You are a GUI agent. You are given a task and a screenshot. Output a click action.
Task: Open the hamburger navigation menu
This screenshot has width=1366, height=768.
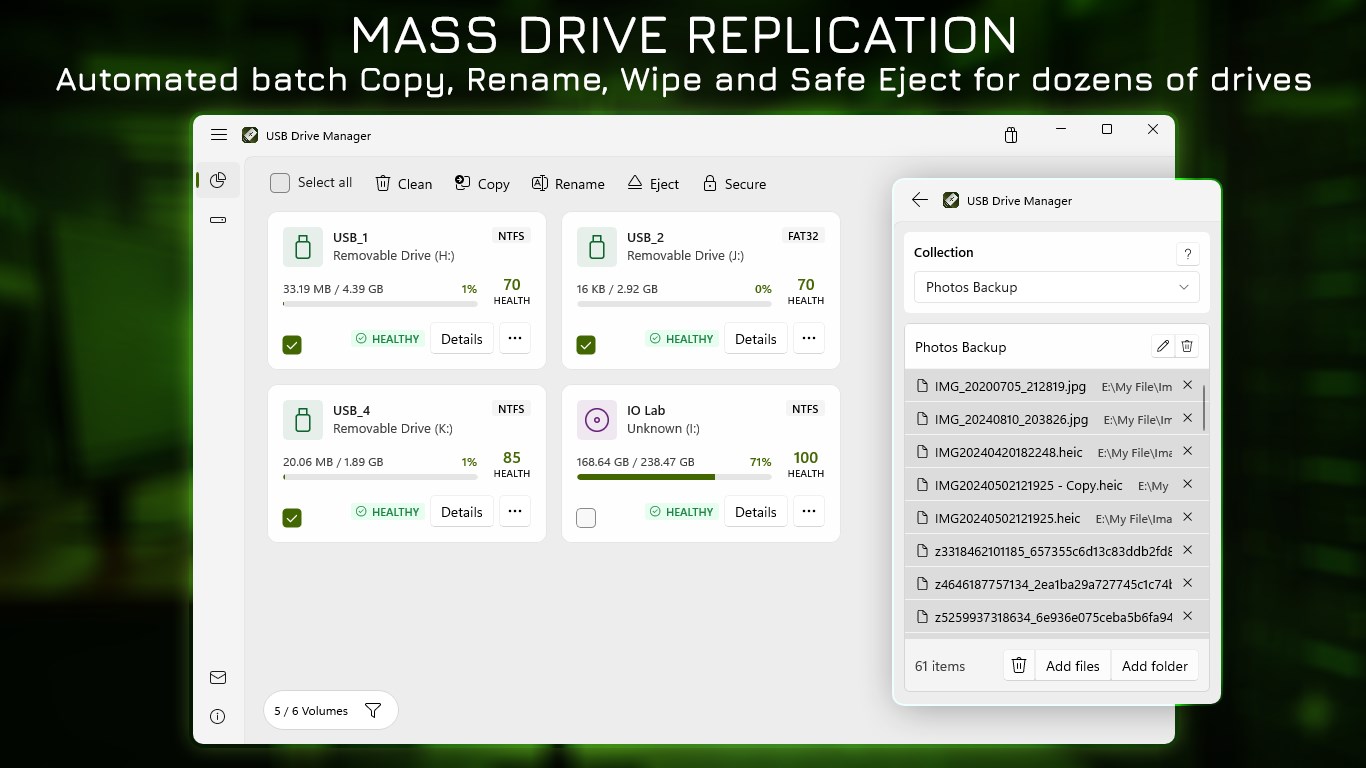pyautogui.click(x=218, y=135)
